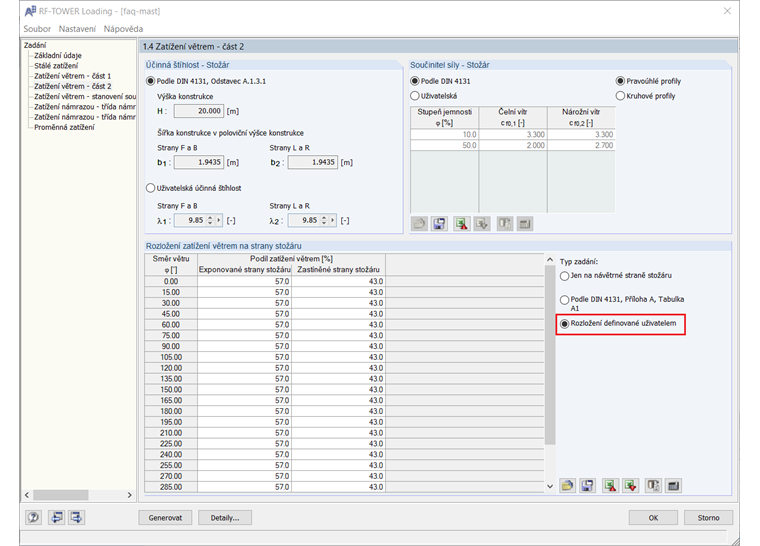The image size is (760, 546).
Task: Select exposed-side value in the 45.00 row
Action: 244,314
